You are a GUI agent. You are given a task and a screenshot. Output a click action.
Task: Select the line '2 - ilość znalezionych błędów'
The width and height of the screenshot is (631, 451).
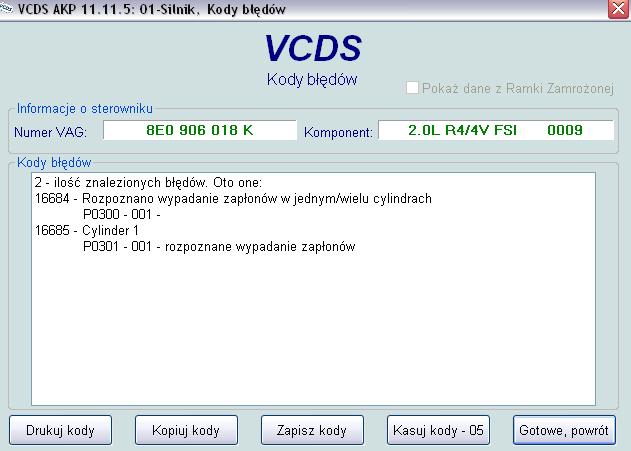point(148,183)
